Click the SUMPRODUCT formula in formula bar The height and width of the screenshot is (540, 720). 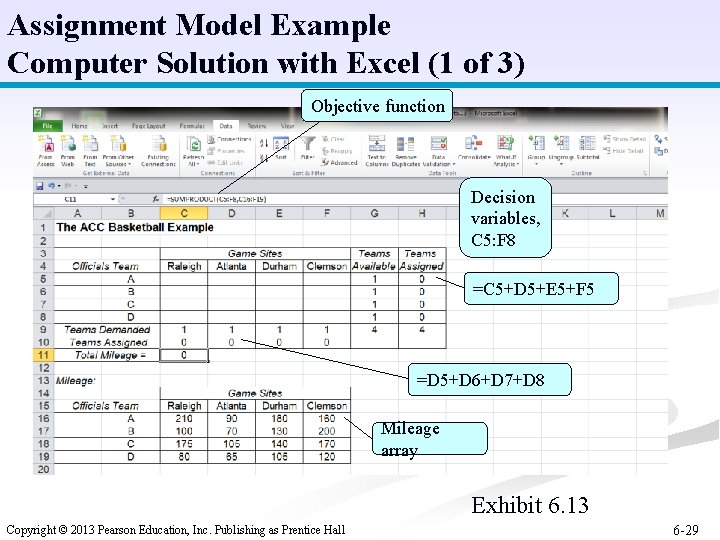coord(216,199)
